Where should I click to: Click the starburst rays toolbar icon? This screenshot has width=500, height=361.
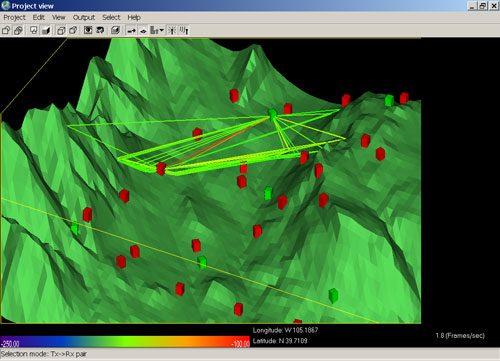172,31
